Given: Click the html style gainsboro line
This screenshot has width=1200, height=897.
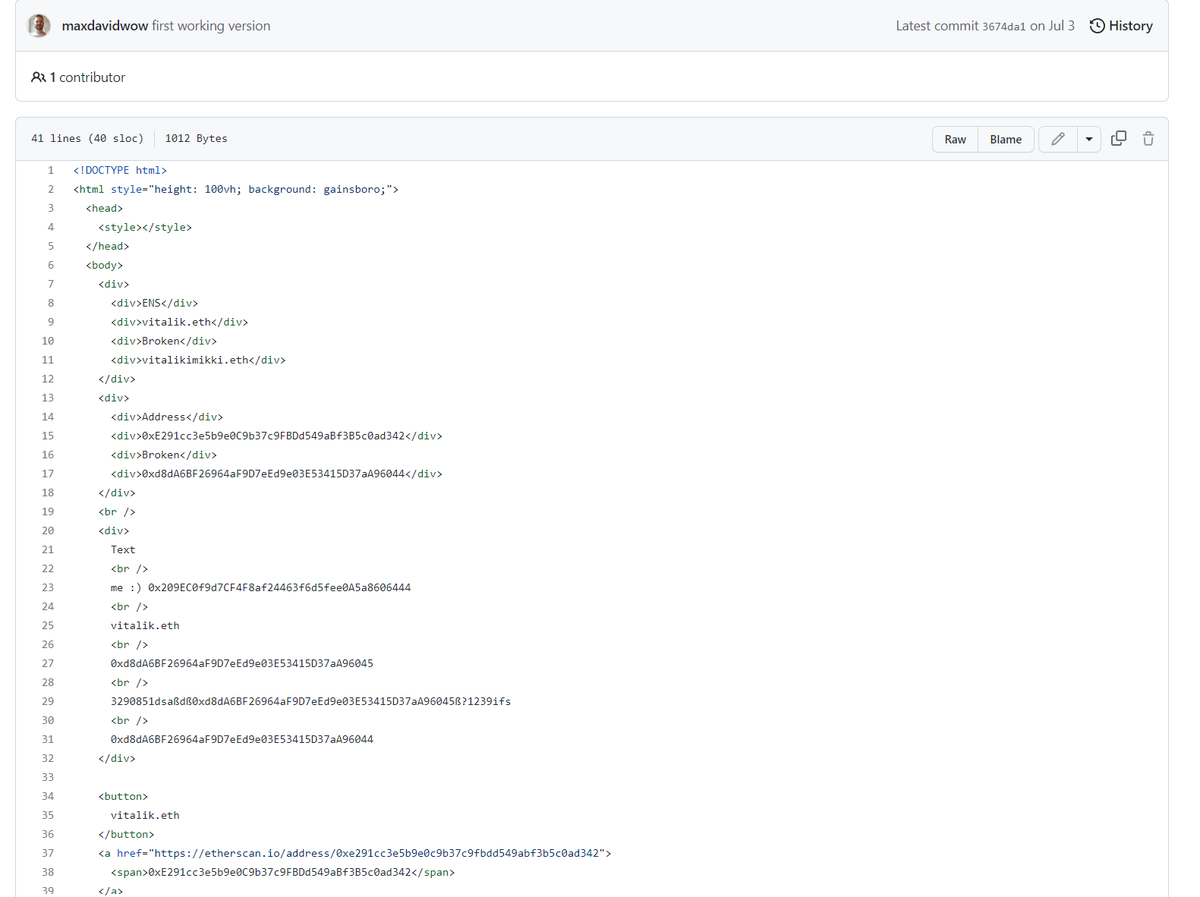Looking at the screenshot, I should click(236, 189).
